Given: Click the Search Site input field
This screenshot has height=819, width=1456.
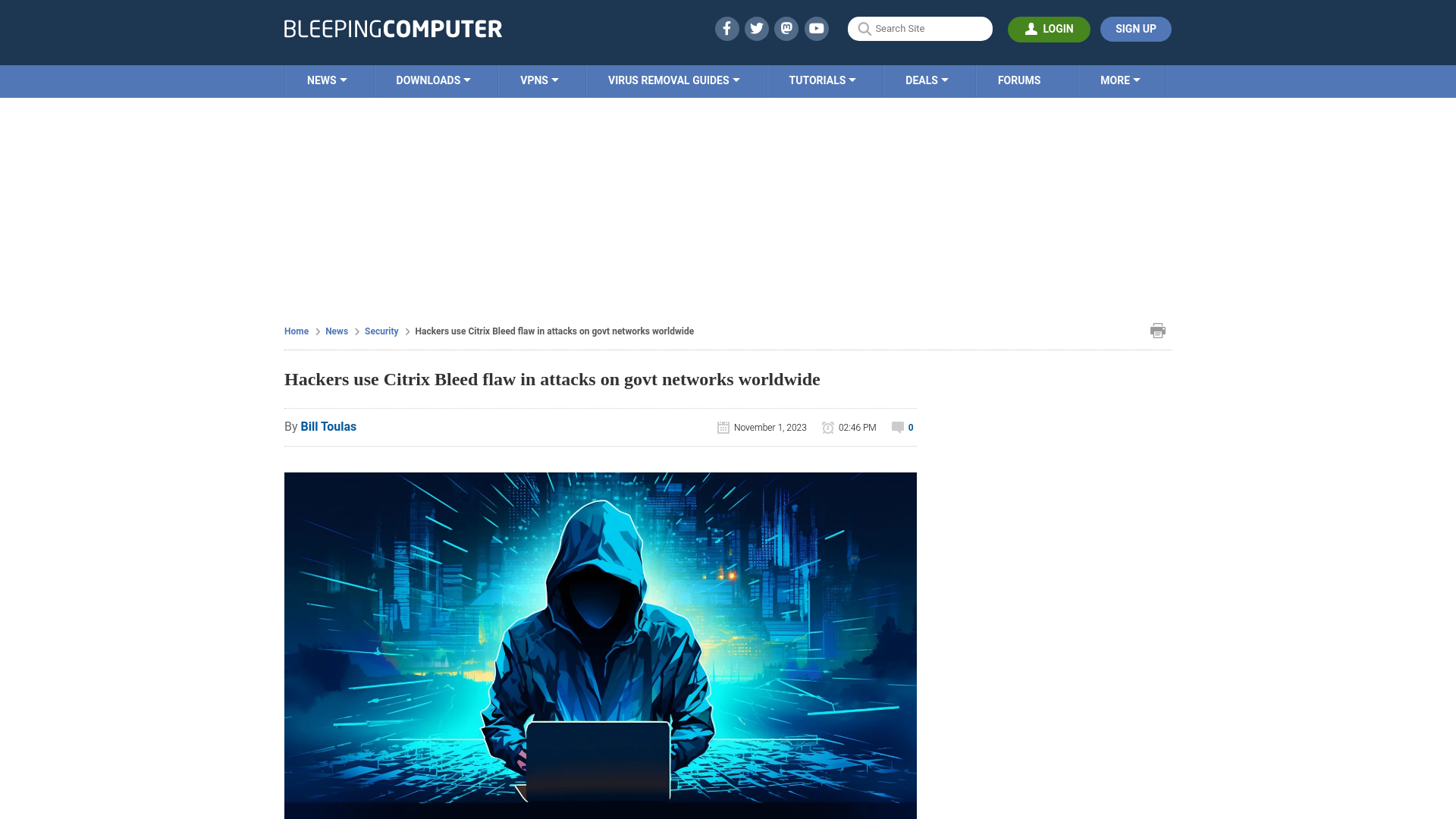Looking at the screenshot, I should [920, 29].
